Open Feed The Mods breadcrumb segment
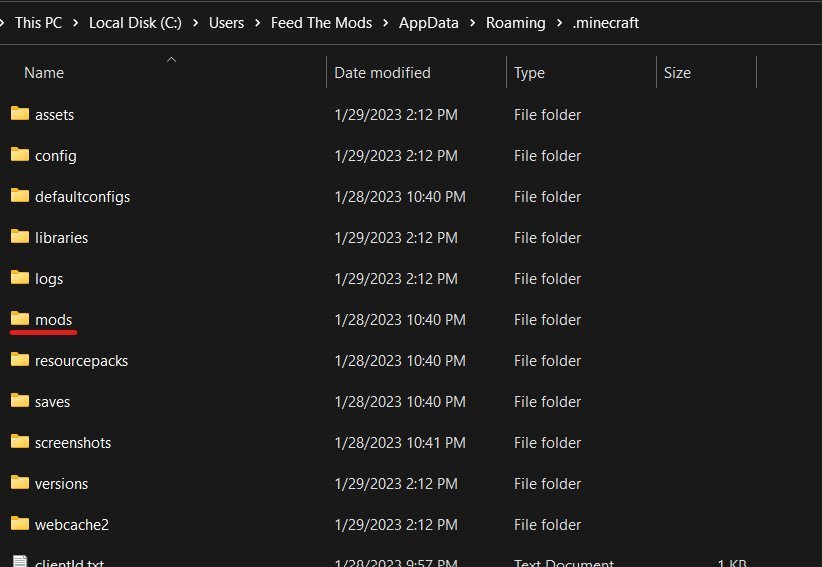Image resolution: width=822 pixels, height=567 pixels. 321,23
